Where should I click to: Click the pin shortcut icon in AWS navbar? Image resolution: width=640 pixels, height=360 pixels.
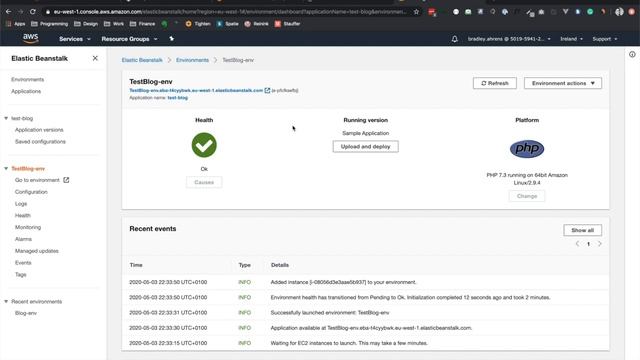click(x=171, y=39)
